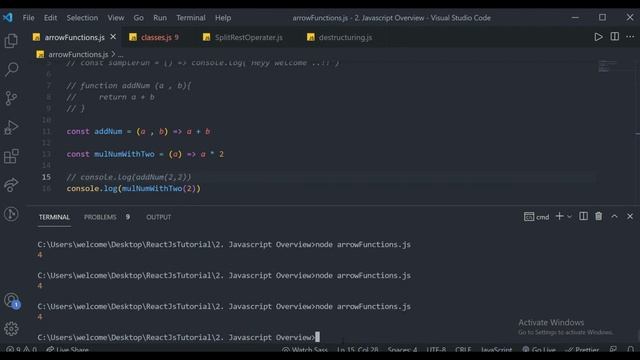The width and height of the screenshot is (640, 360).
Task: Click Prettier in status bar
Action: (x=582, y=349)
